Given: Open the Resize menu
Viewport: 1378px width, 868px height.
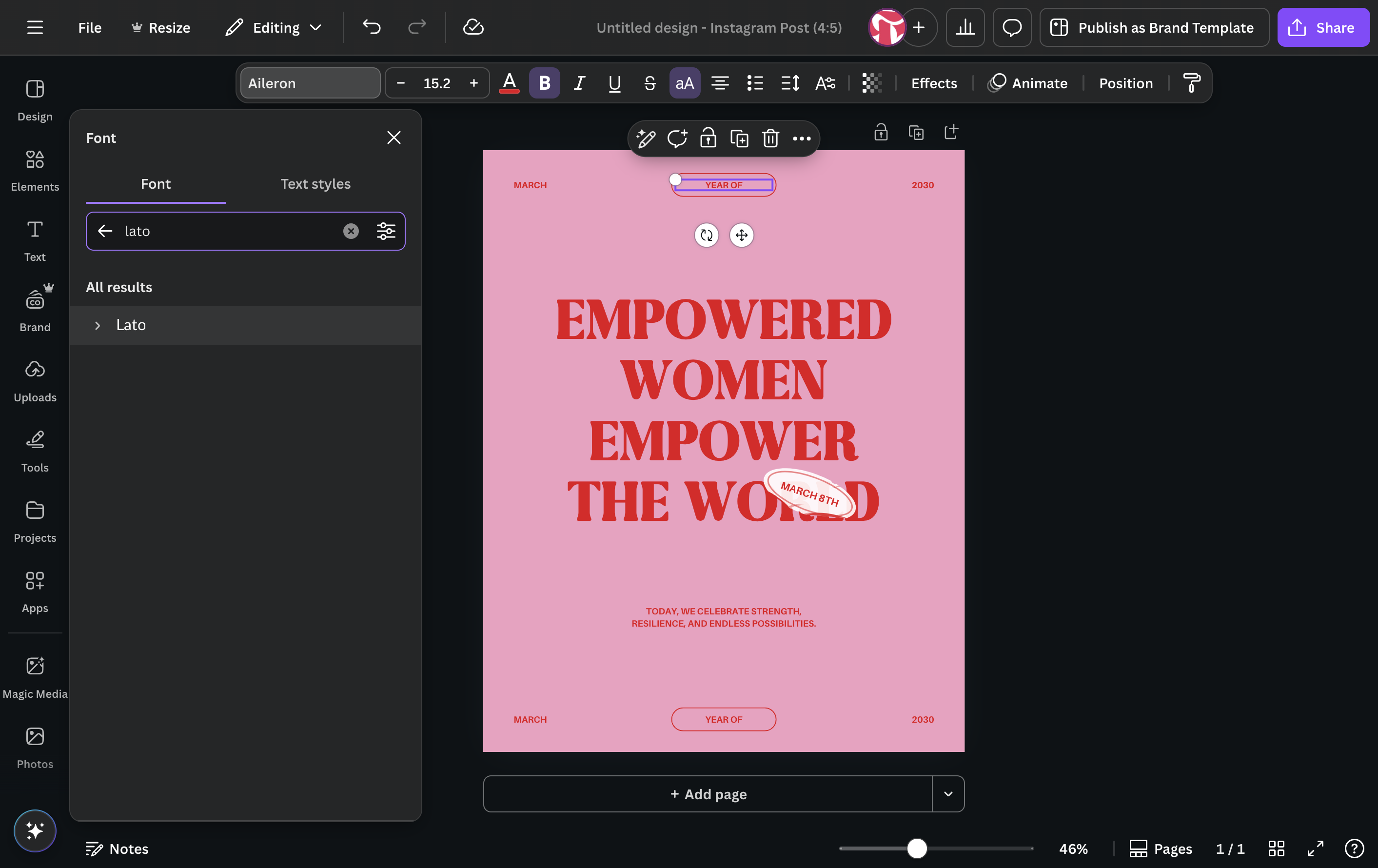Looking at the screenshot, I should tap(161, 27).
